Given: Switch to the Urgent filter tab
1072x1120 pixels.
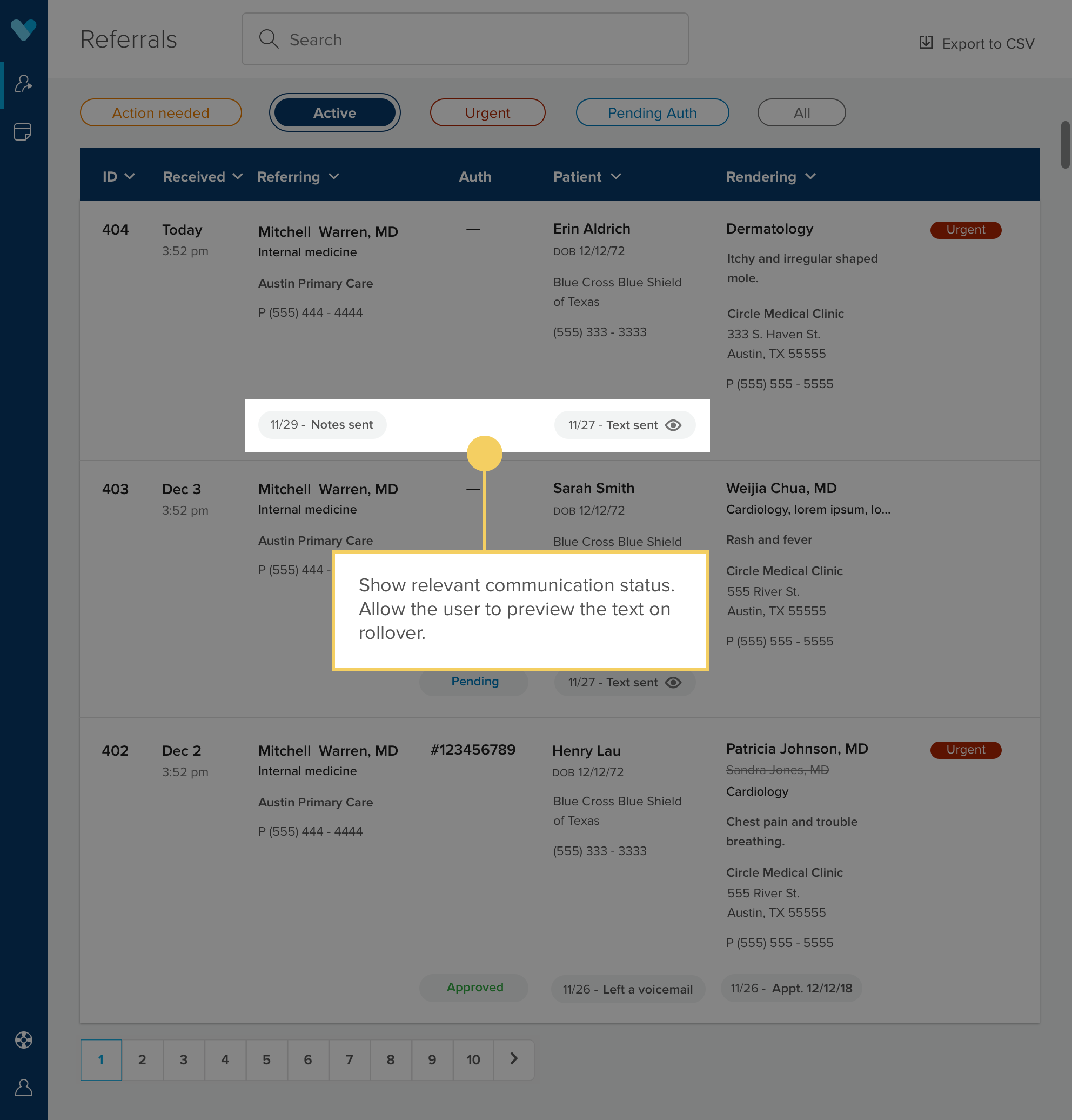Looking at the screenshot, I should tap(487, 112).
